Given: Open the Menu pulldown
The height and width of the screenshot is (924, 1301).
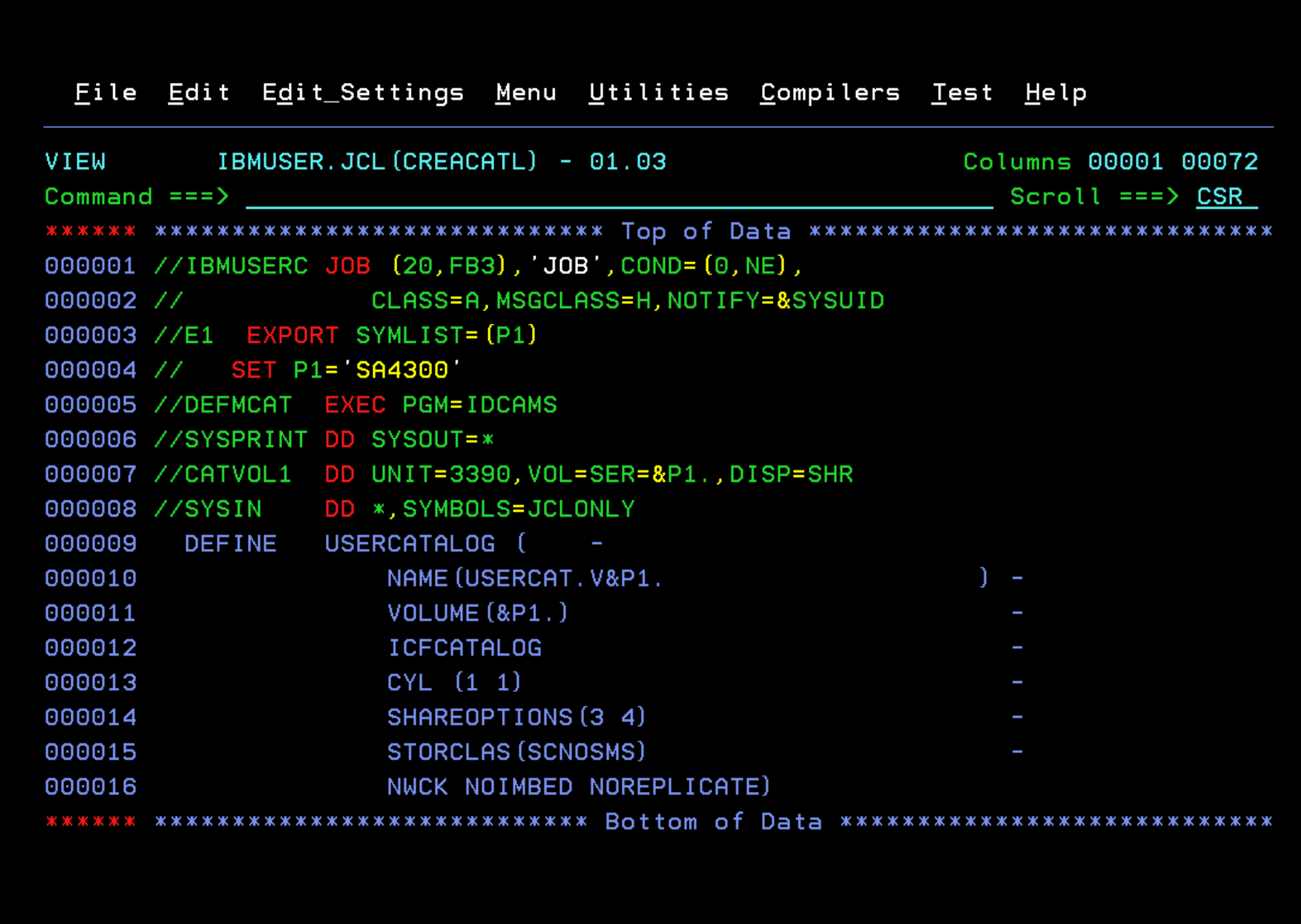Looking at the screenshot, I should point(526,92).
